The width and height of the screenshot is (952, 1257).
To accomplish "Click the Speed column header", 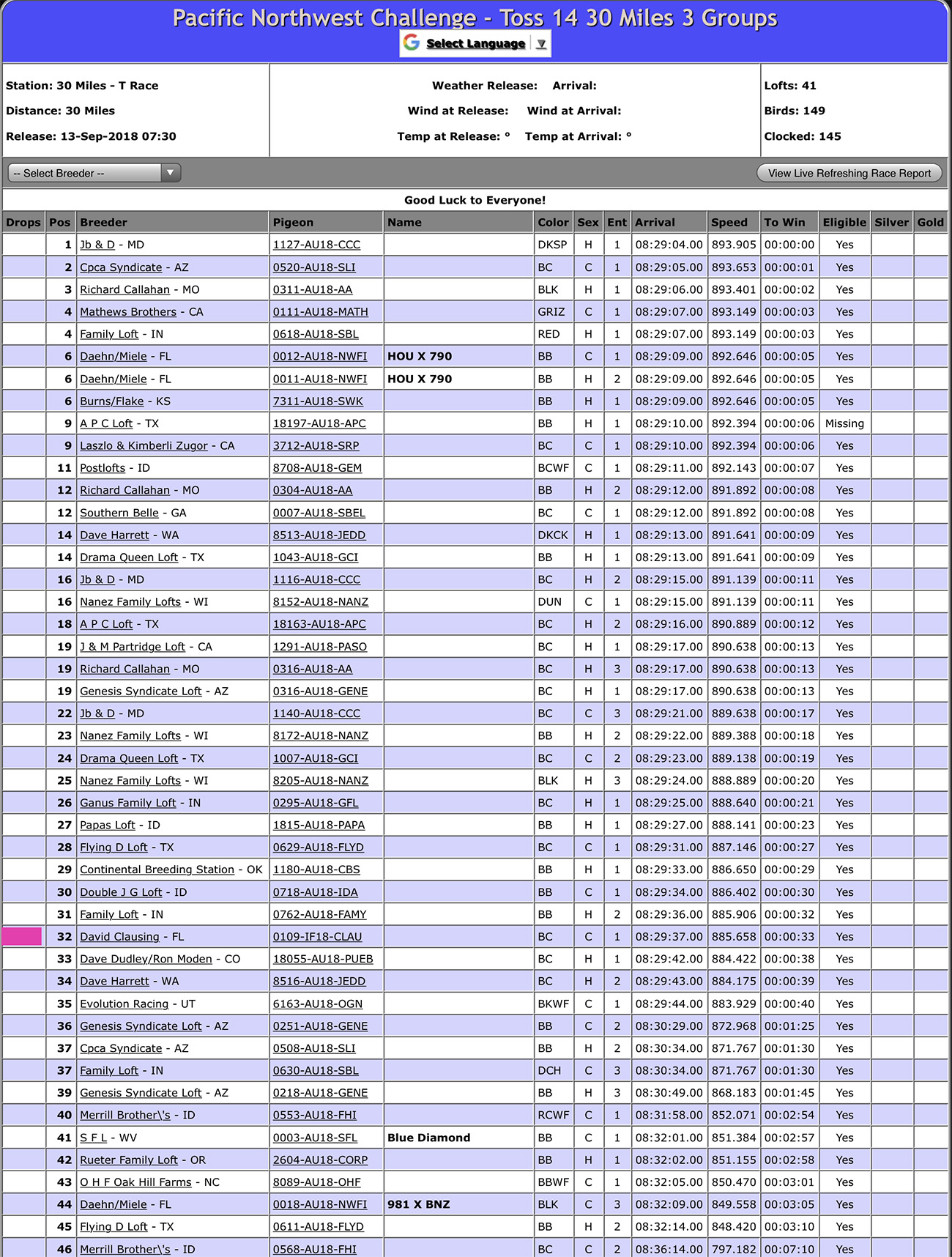I will pos(729,223).
